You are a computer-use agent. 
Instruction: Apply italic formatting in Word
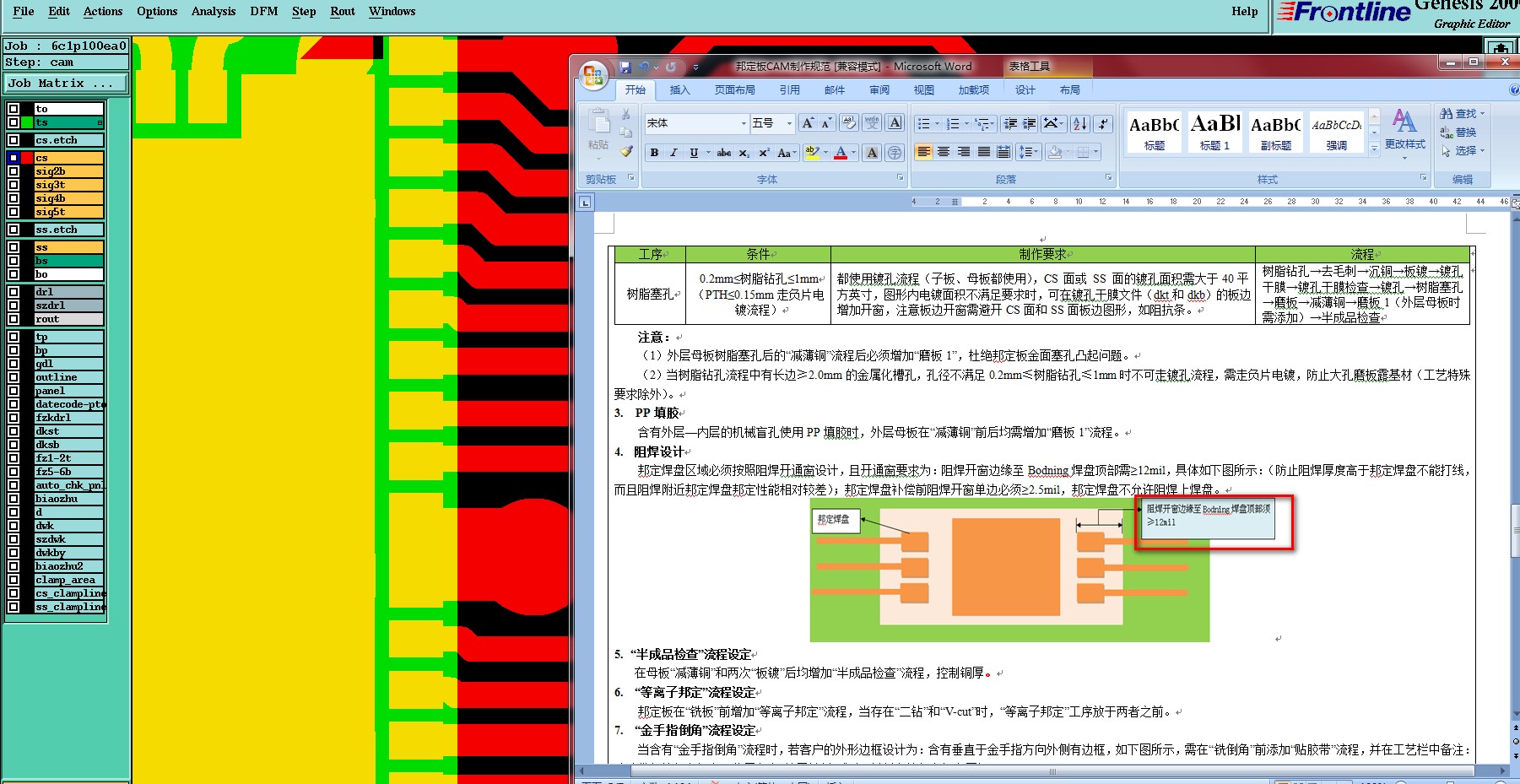click(x=673, y=153)
